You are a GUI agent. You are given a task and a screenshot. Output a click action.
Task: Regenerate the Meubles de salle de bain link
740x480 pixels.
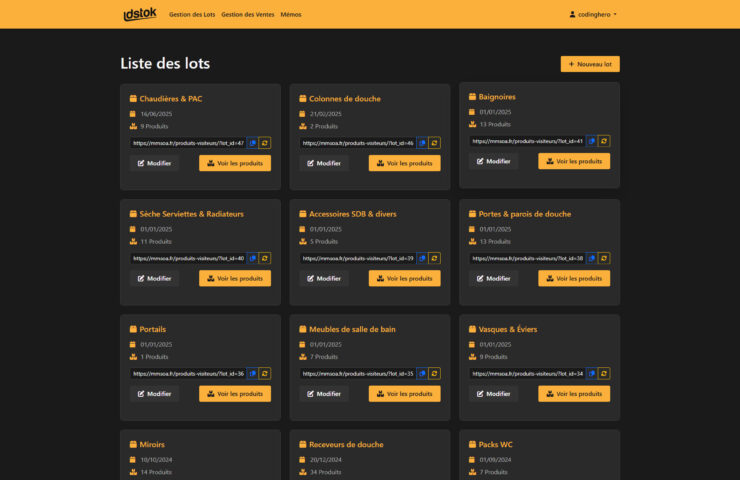434,373
